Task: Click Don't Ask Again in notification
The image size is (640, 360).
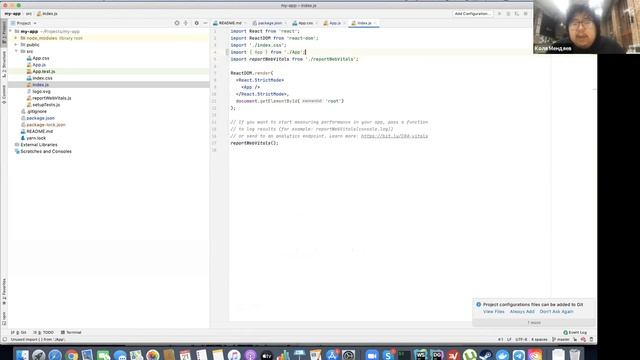Action: pos(556,312)
